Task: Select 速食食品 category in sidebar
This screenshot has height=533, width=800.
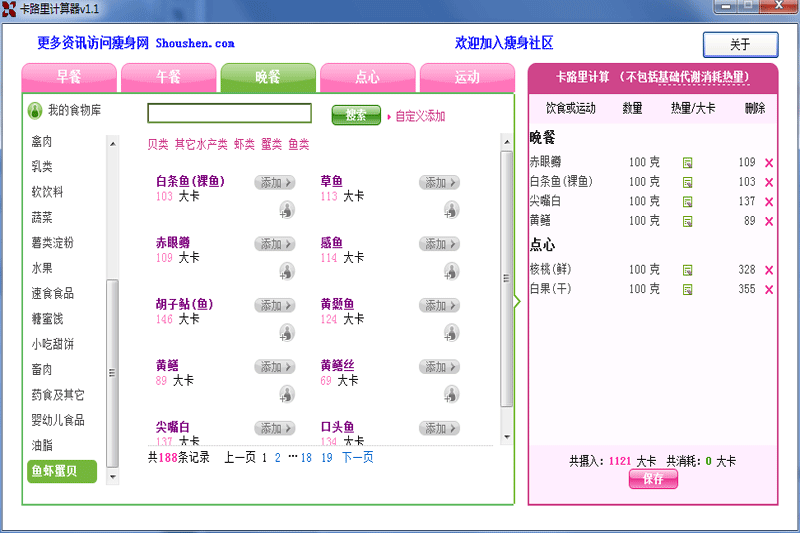Action: [53, 293]
